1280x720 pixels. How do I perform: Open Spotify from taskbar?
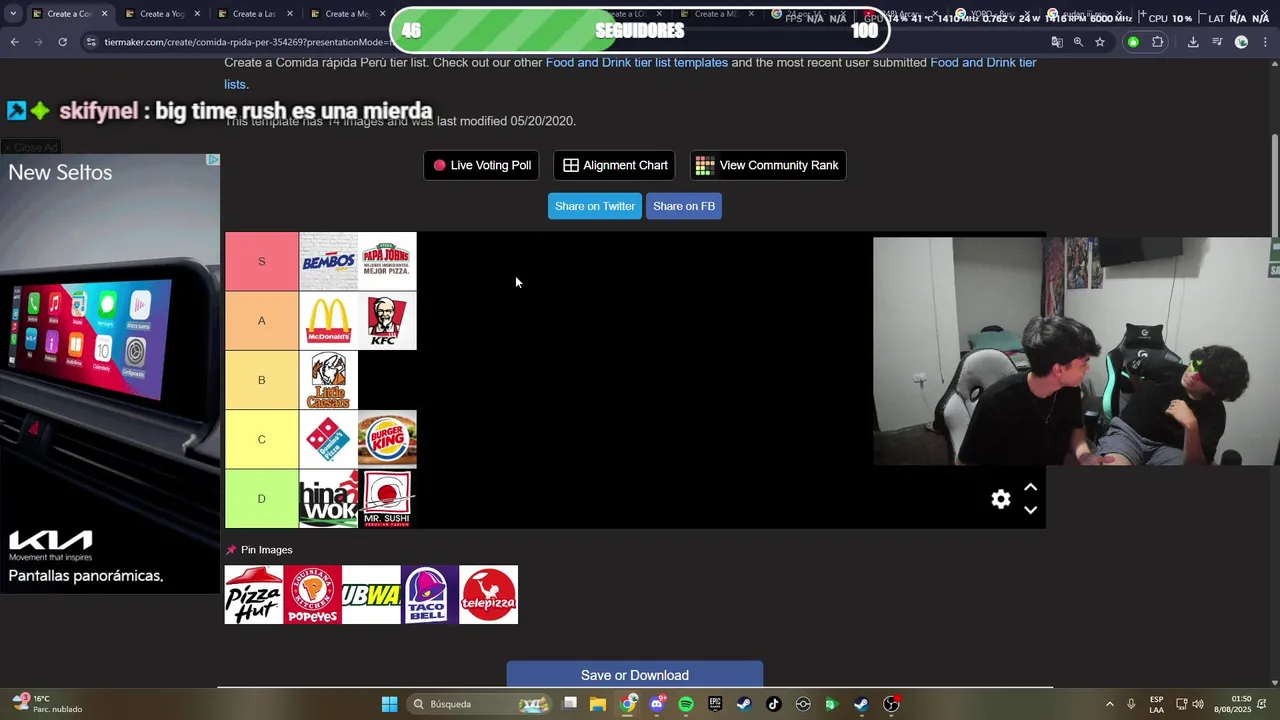[686, 704]
